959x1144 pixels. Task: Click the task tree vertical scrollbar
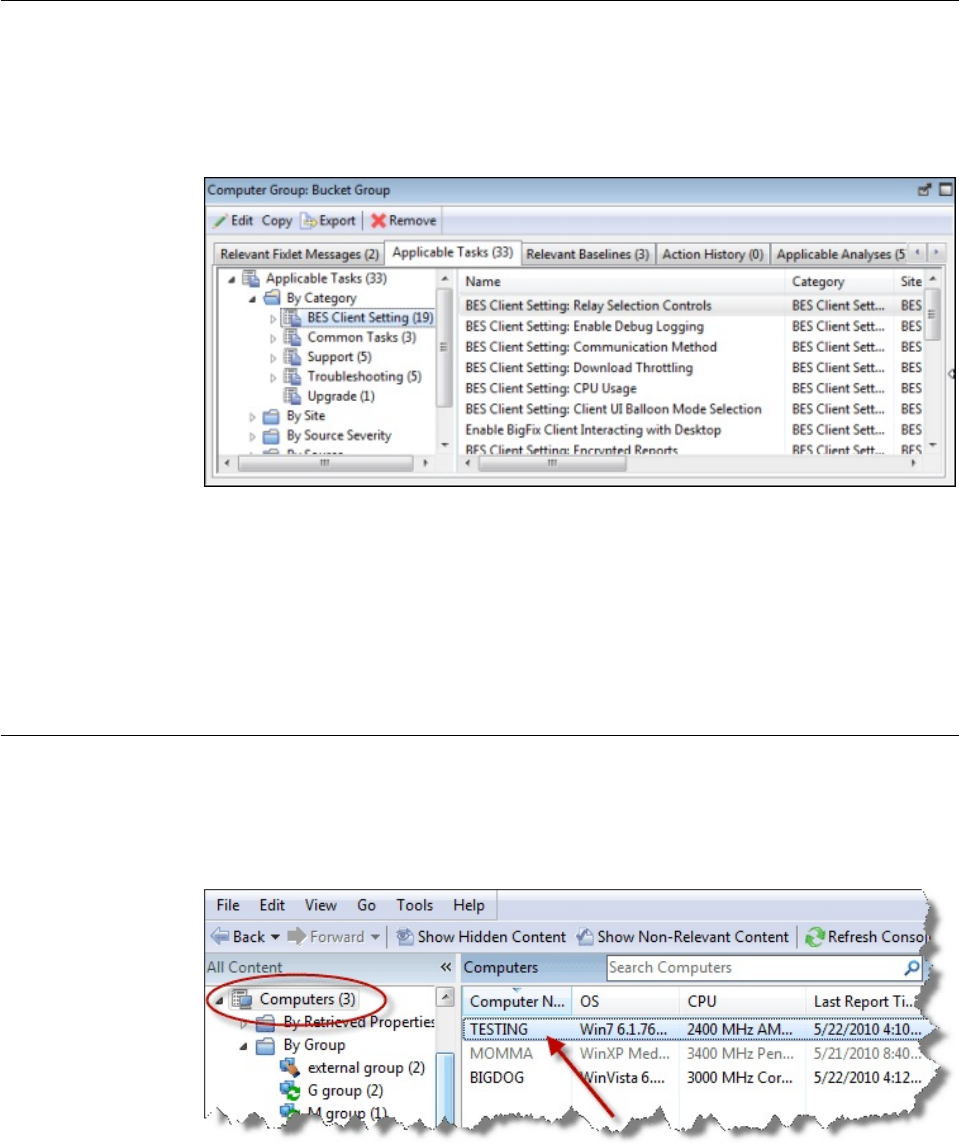(444, 347)
